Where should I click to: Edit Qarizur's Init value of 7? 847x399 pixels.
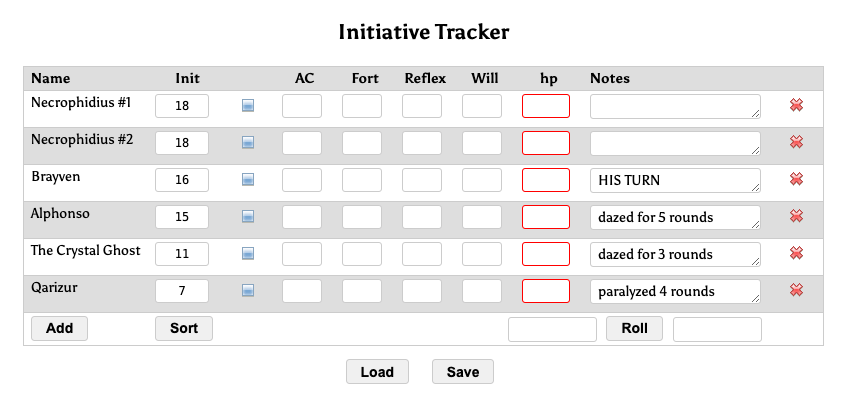pos(182,291)
